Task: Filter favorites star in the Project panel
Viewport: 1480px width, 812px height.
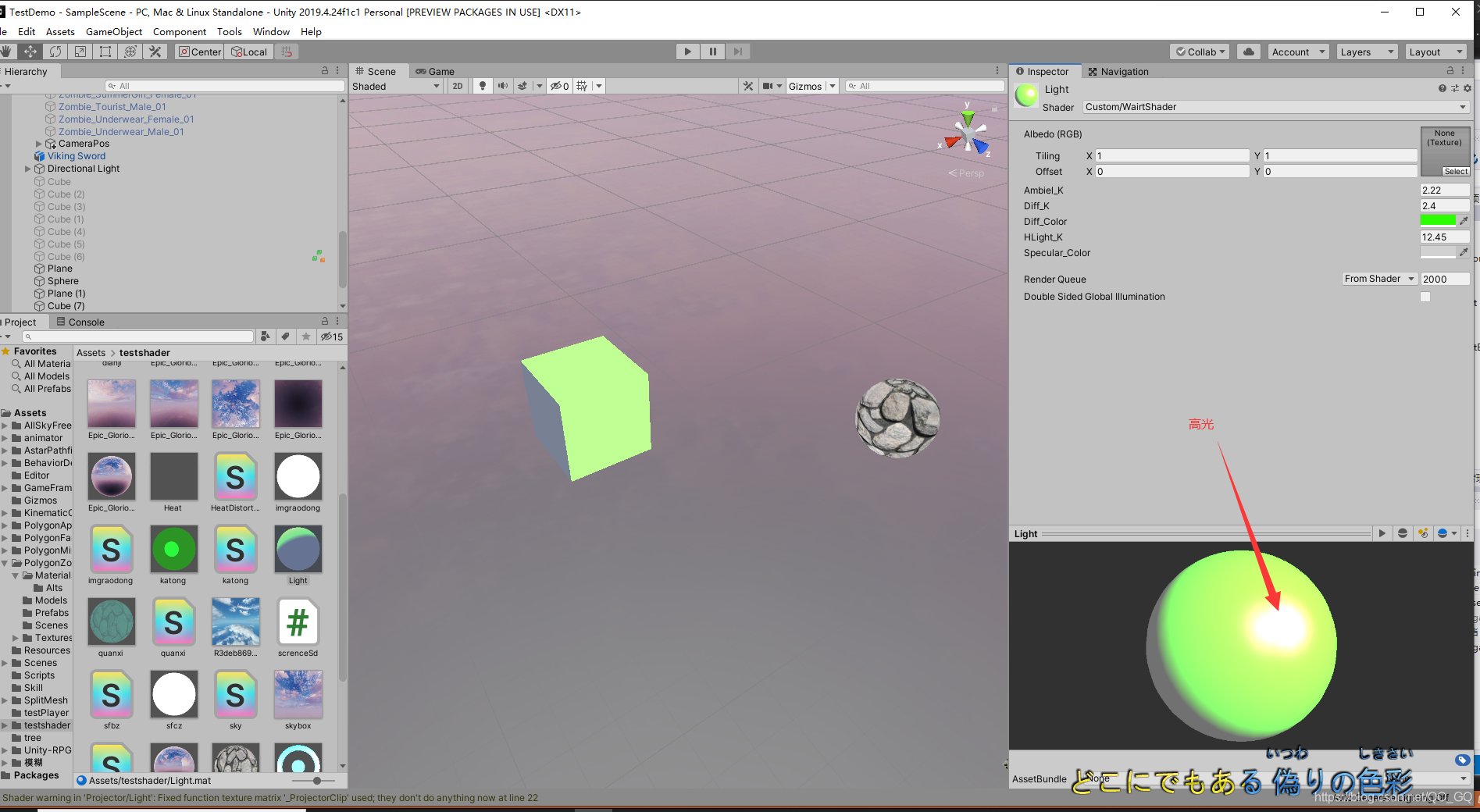Action: [306, 337]
